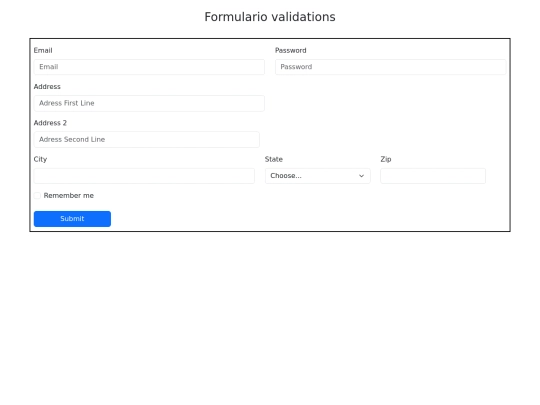
Task: Click the chevron arrow in State select
Action: [361, 176]
